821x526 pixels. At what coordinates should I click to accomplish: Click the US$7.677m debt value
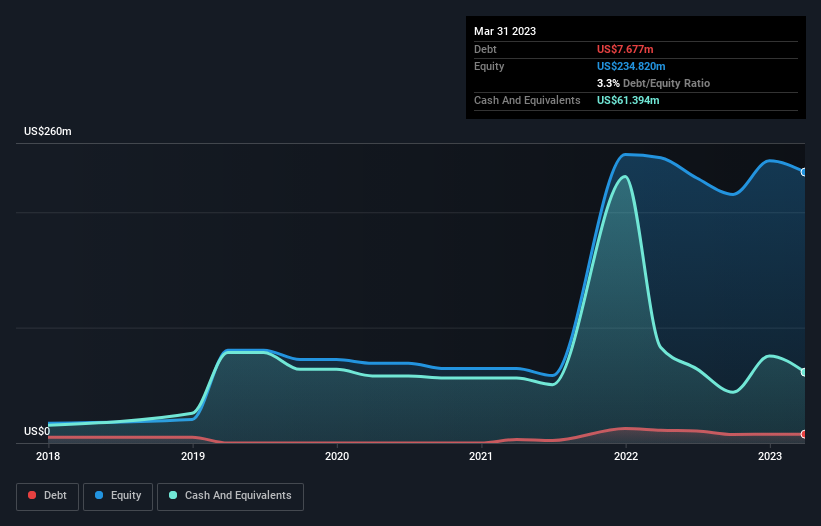pos(625,49)
